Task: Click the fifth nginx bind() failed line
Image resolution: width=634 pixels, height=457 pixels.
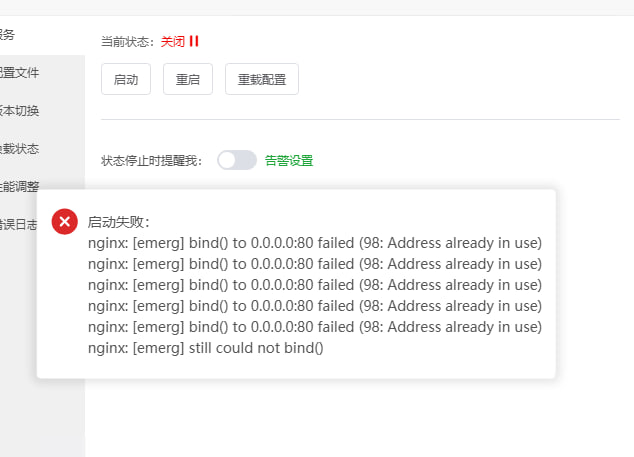Action: (x=315, y=327)
